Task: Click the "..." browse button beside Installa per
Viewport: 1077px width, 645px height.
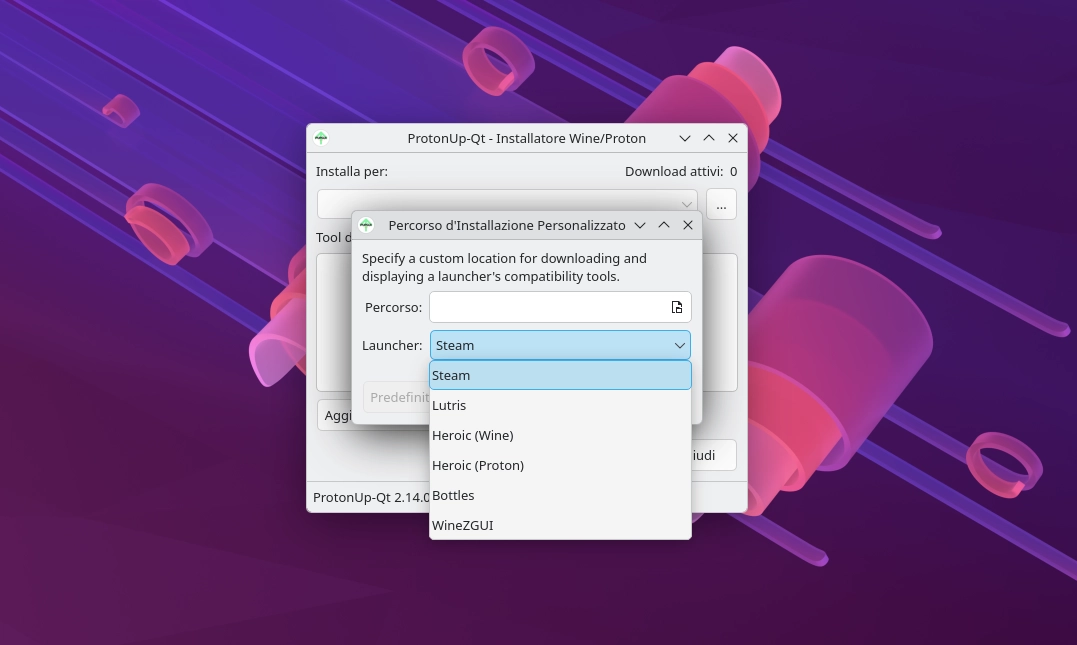Action: coord(721,204)
